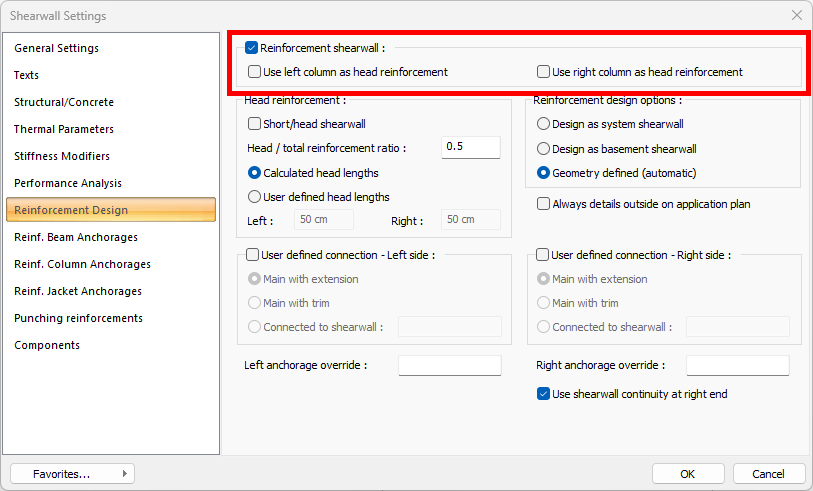The width and height of the screenshot is (813, 491).
Task: Click the OK button
Action: pyautogui.click(x=687, y=473)
